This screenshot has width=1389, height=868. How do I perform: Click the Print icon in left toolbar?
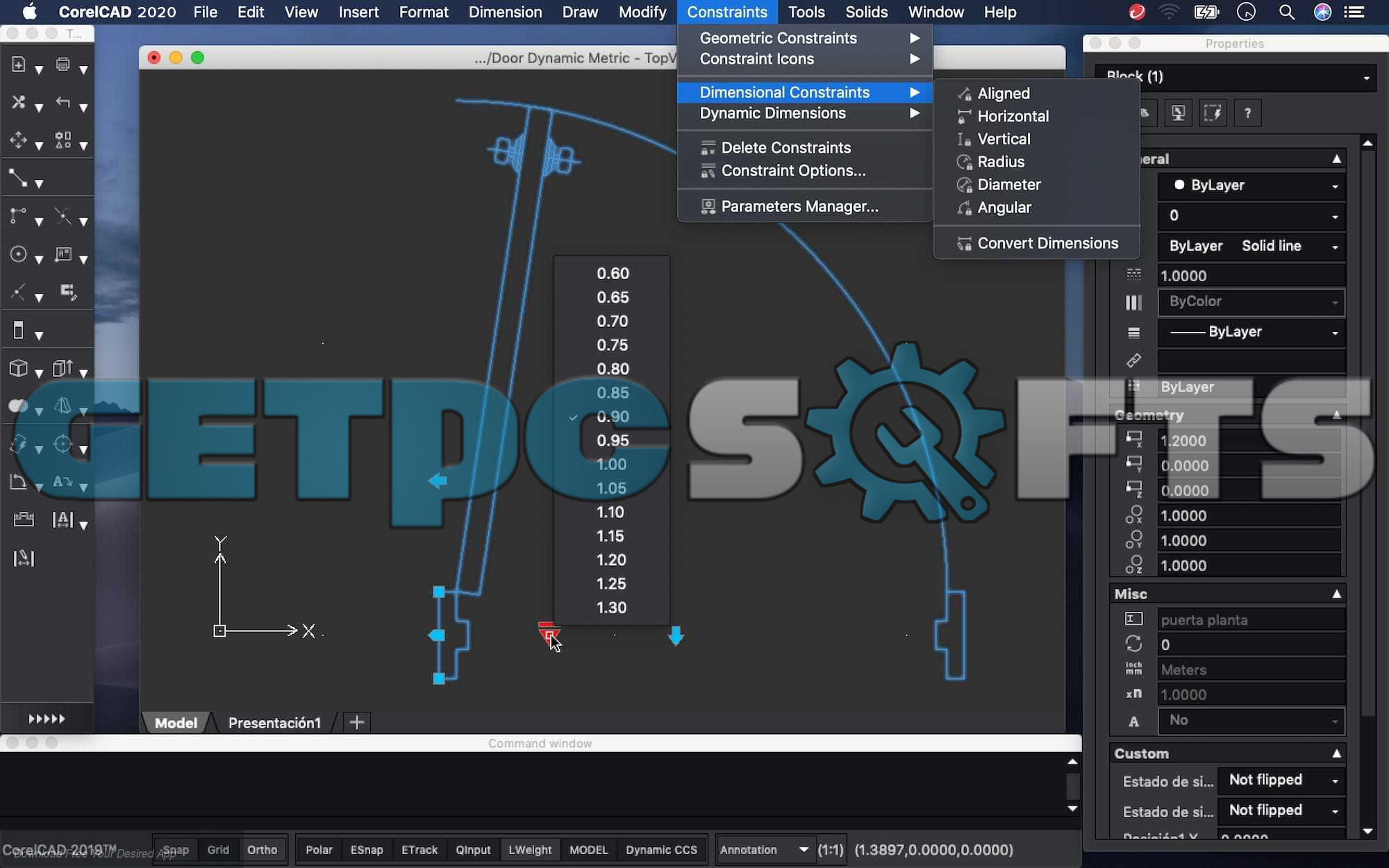point(63,65)
